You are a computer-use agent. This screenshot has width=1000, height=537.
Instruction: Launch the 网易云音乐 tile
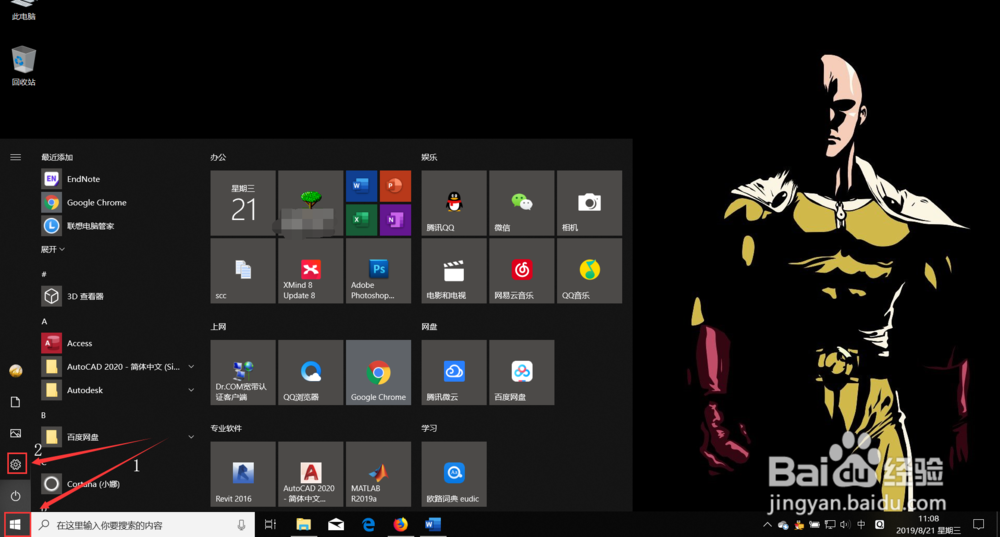[x=521, y=270]
